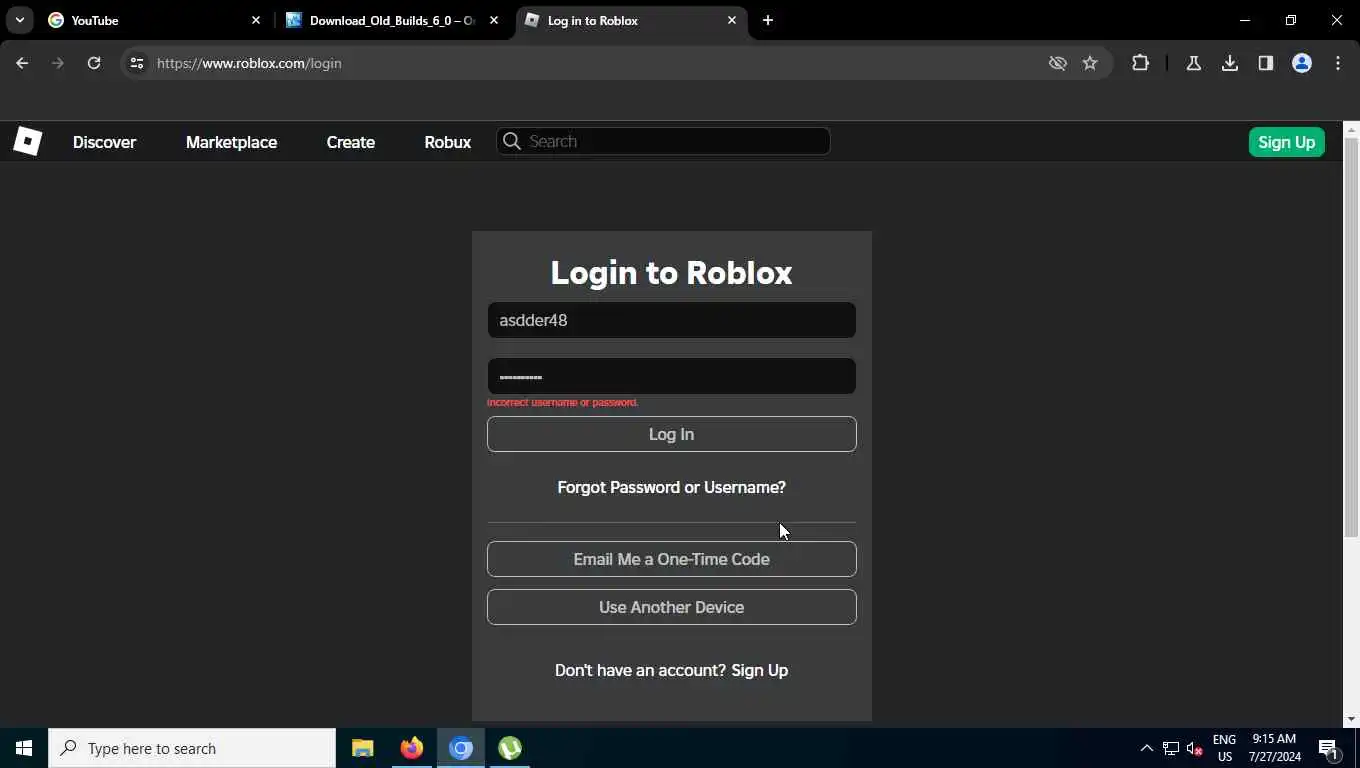The image size is (1360, 768).
Task: Click the scrollbar up arrow
Action: (1351, 129)
